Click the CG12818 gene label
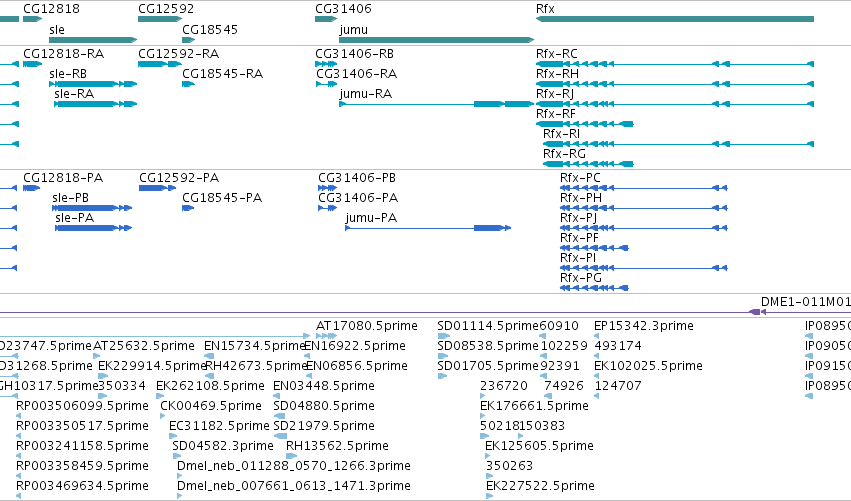 pyautogui.click(x=52, y=9)
